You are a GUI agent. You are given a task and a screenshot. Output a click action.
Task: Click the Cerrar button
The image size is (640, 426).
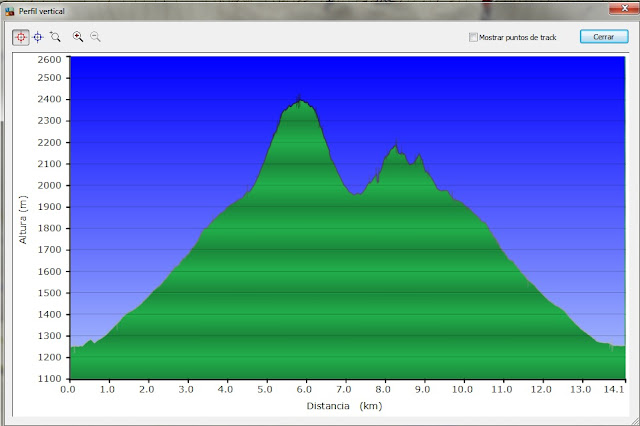604,37
